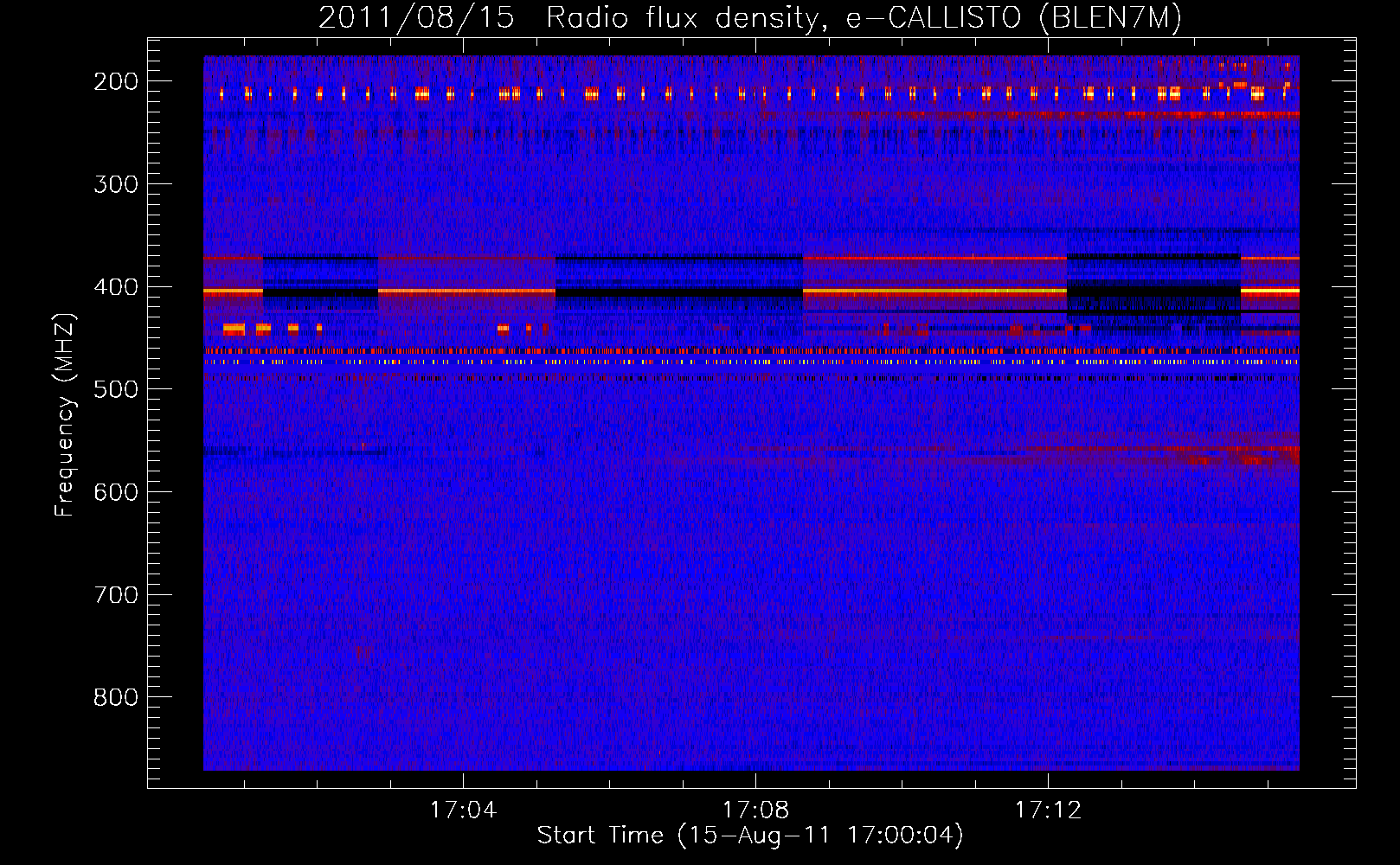Click the 800 frequency tick label
Viewport: 1400px width, 865px height.
(116, 697)
